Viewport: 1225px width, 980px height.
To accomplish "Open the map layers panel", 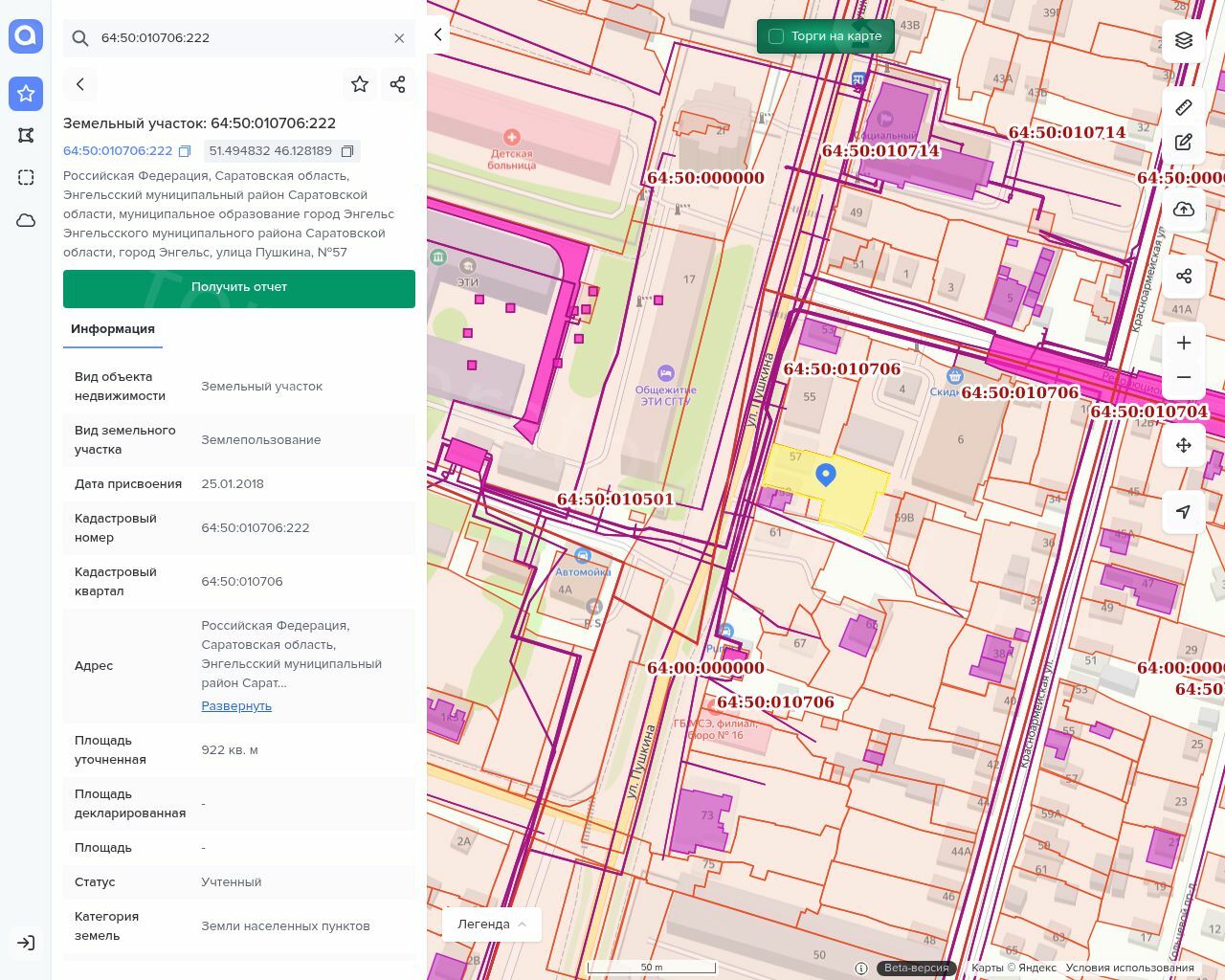I will pos(1184,40).
